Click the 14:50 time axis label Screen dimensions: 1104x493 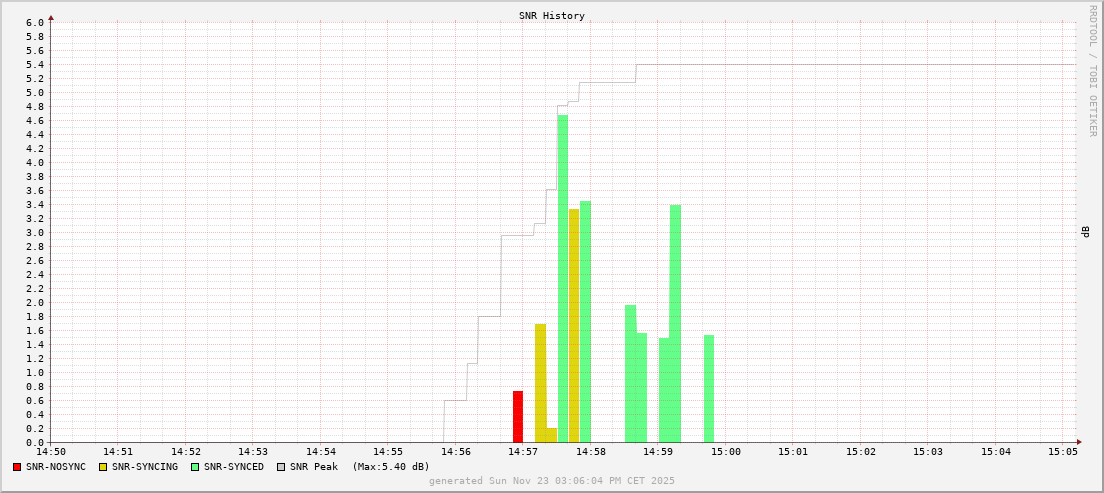[x=51, y=452]
